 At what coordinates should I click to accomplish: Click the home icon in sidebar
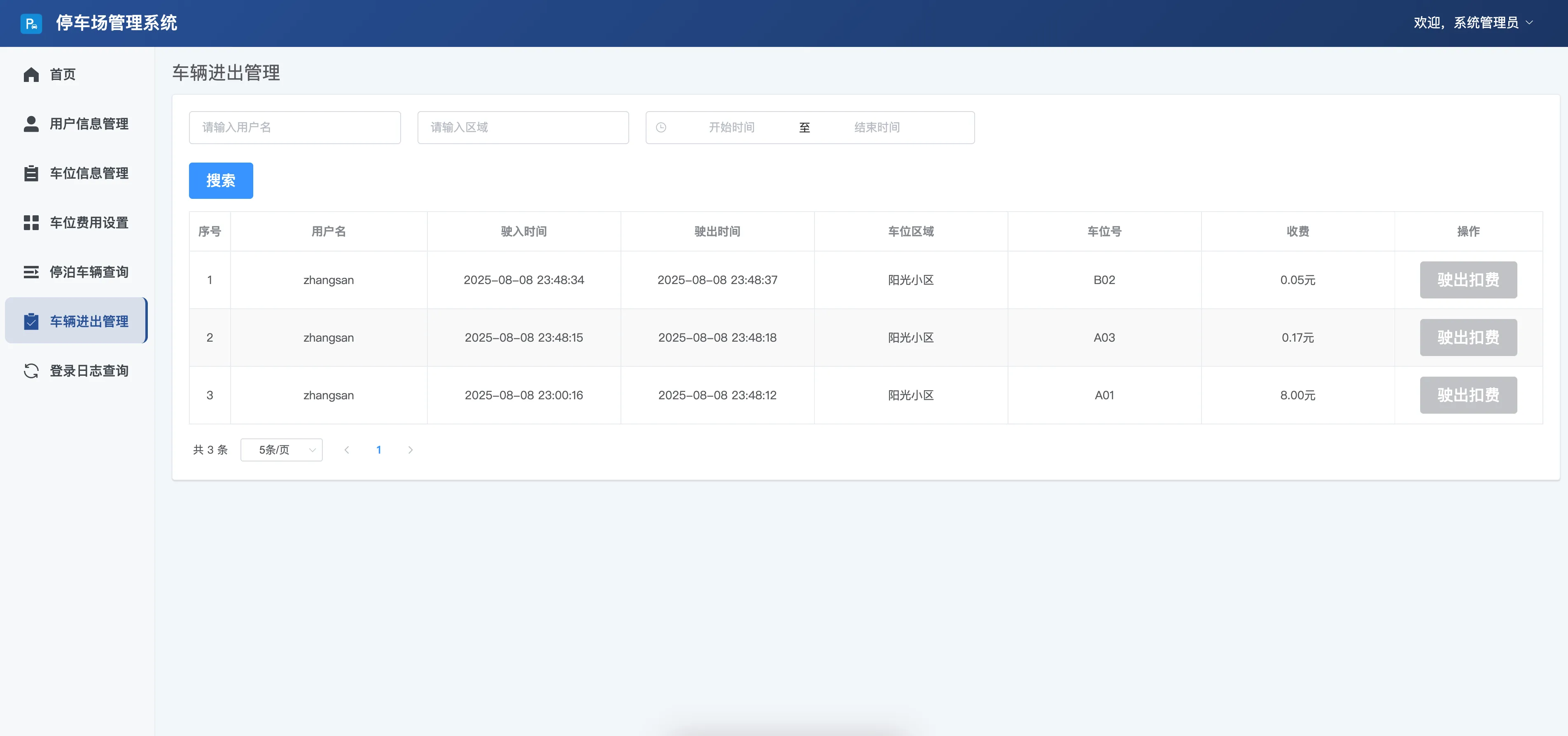[x=31, y=75]
